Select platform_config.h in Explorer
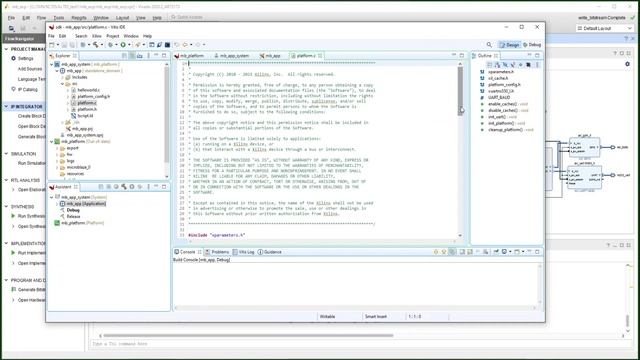The height and width of the screenshot is (360, 640). click(x=93, y=96)
